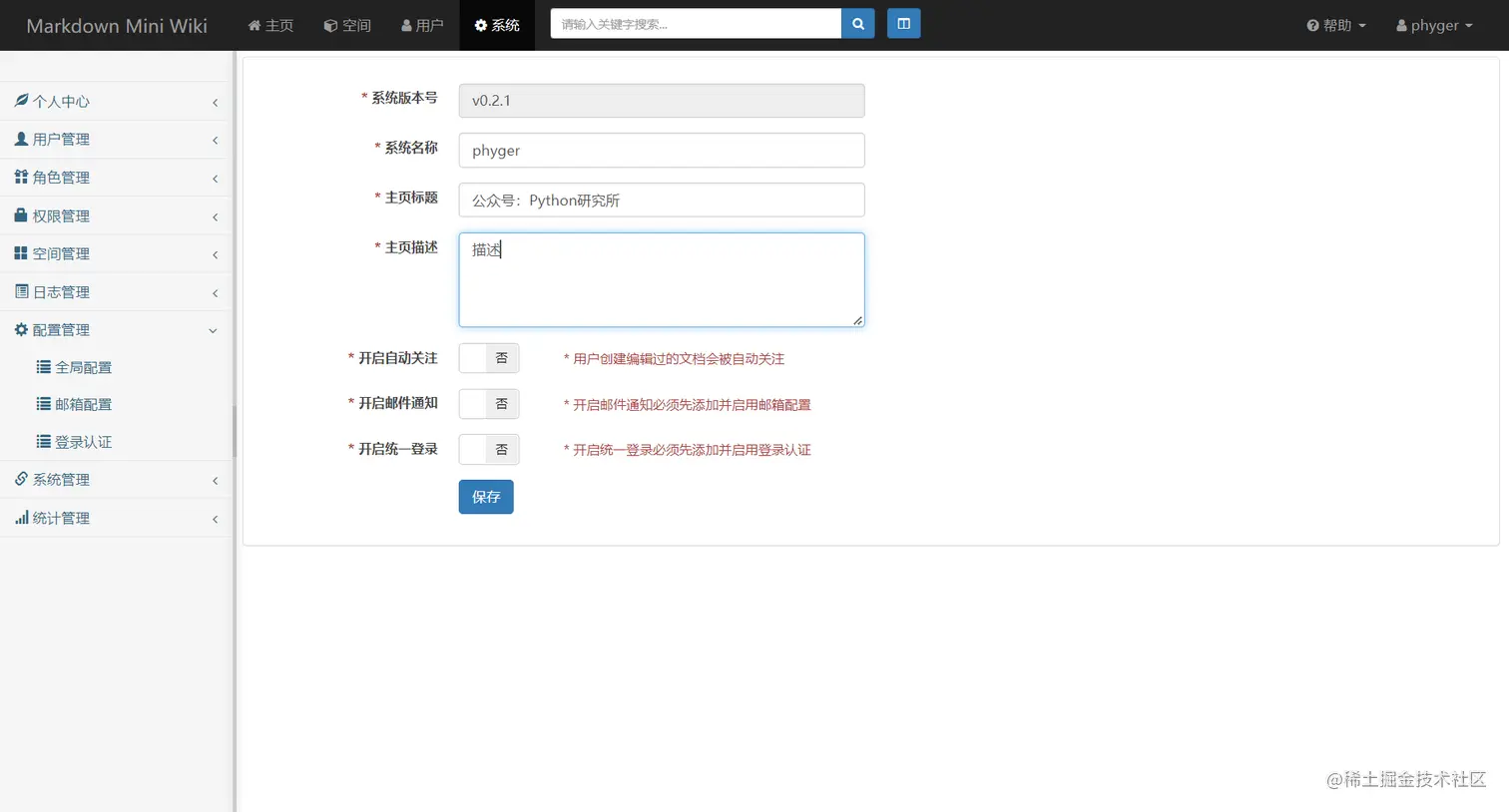Image resolution: width=1509 pixels, height=812 pixels.
Task: Toggle the 开启邮件通知 switch
Action: click(489, 404)
